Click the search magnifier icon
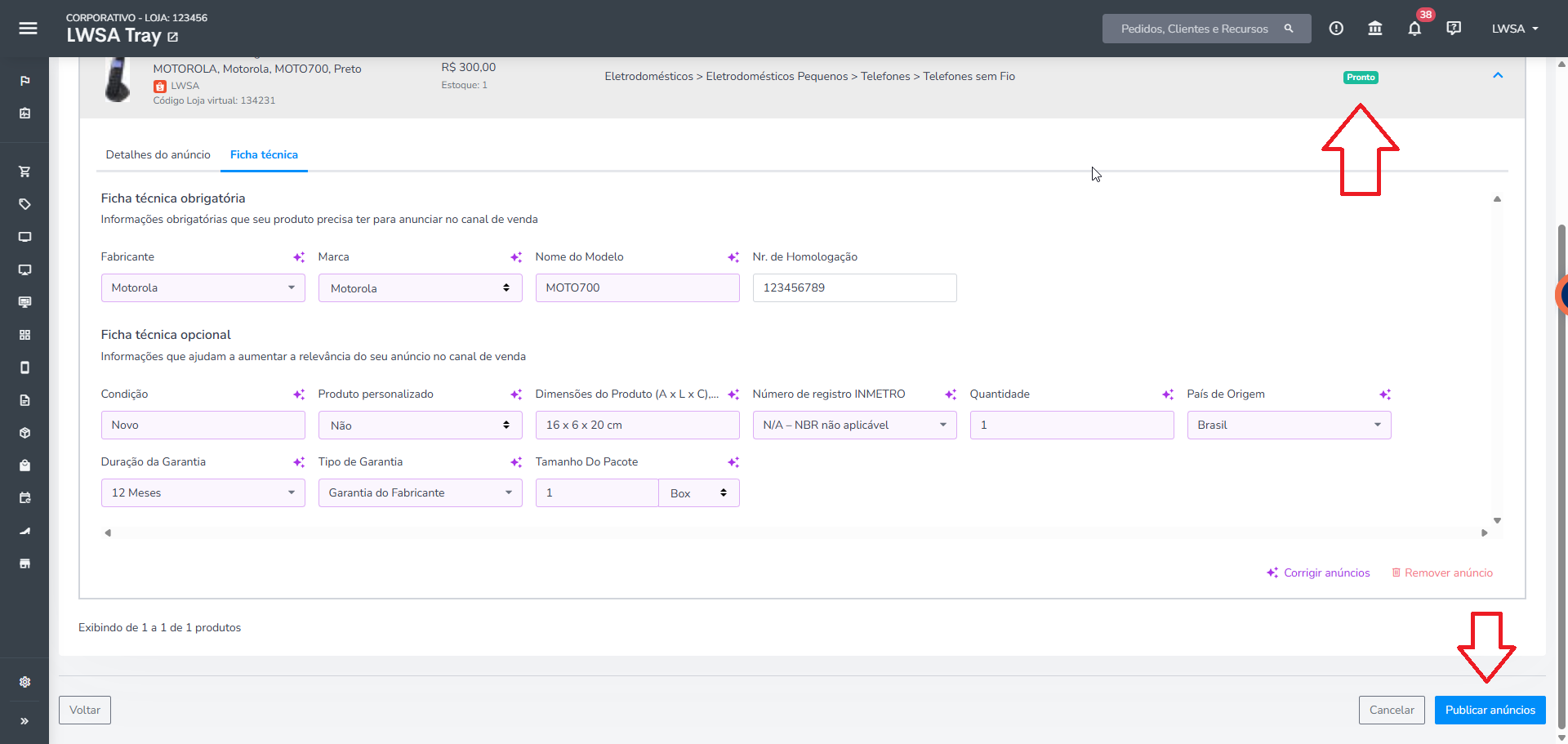The height and width of the screenshot is (744, 1568). click(1289, 29)
